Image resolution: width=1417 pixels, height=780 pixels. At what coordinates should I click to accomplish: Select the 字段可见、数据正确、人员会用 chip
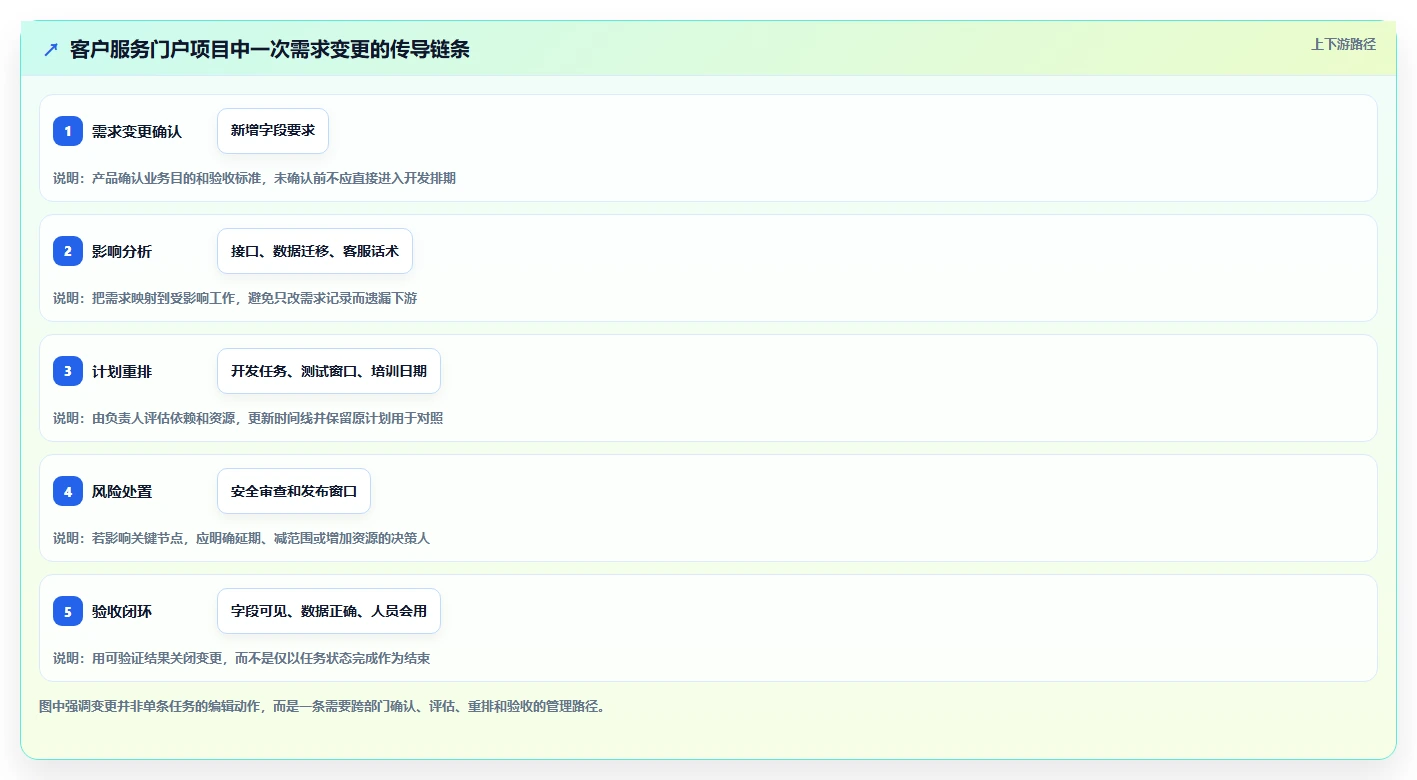coord(329,611)
